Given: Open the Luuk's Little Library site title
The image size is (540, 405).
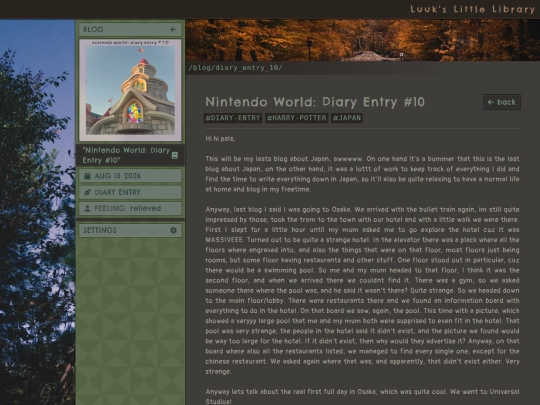Looking at the screenshot, I should tap(472, 9).
